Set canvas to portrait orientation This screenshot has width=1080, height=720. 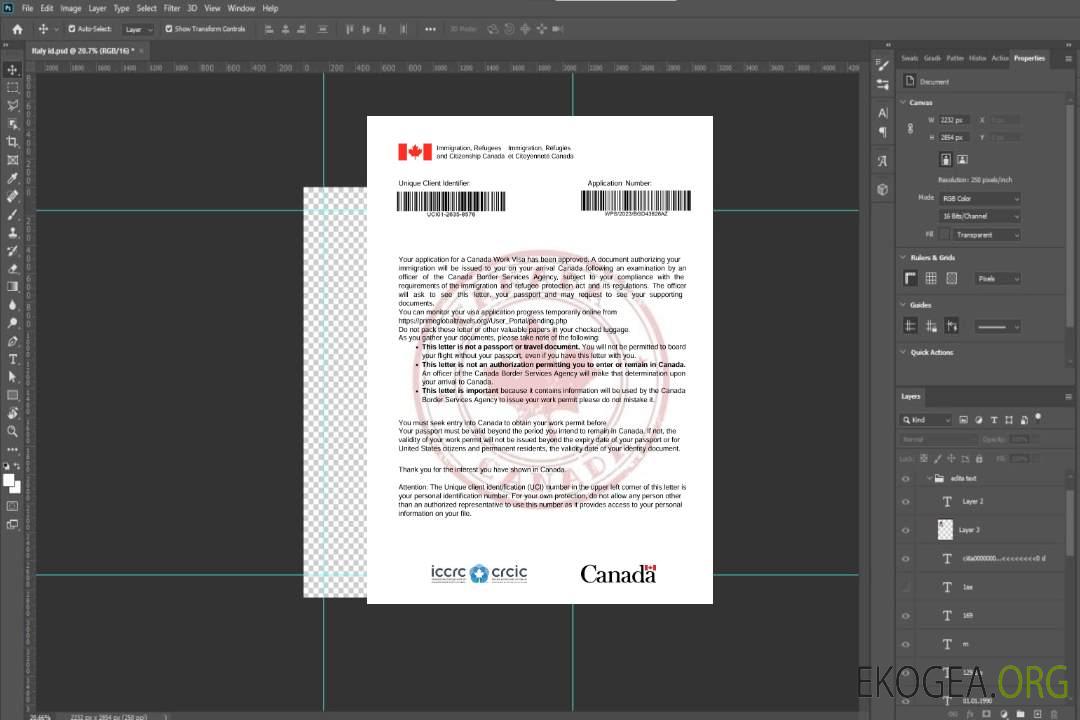point(946,160)
